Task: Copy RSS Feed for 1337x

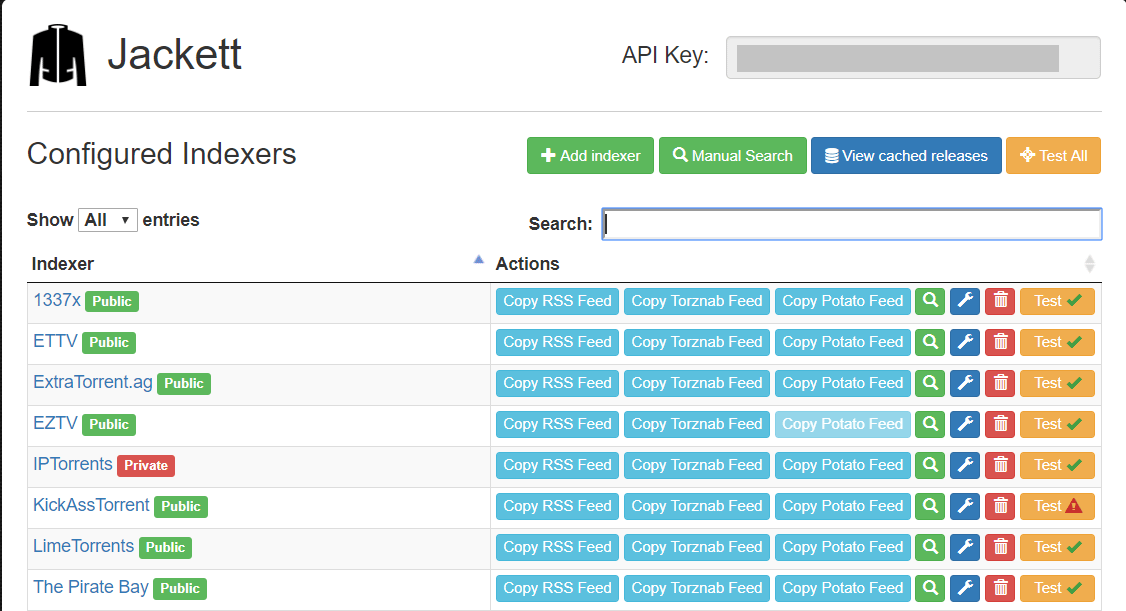Action: point(557,301)
